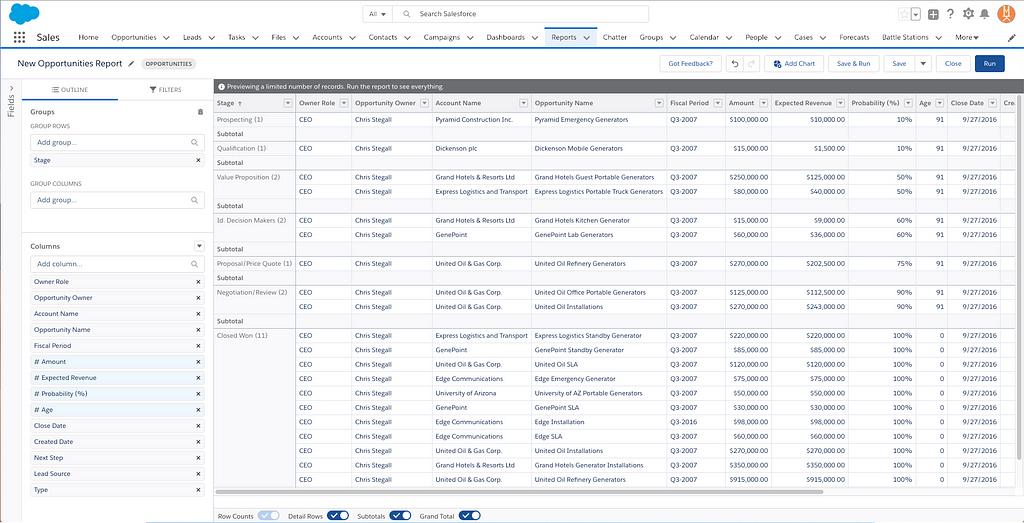This screenshot has width=1024, height=523.
Task: Click the Run button
Action: coord(989,63)
